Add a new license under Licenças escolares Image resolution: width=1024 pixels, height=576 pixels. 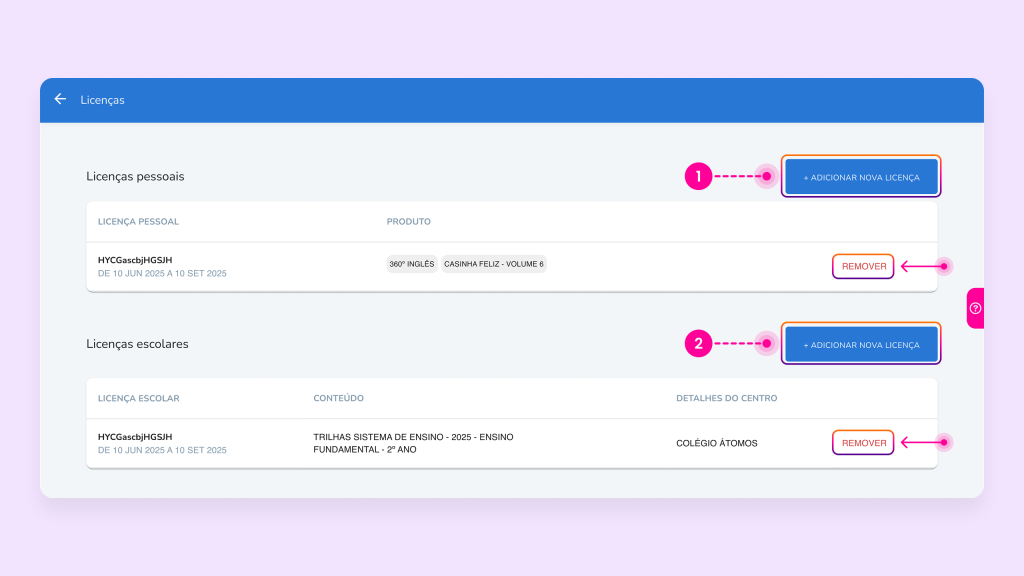click(861, 344)
